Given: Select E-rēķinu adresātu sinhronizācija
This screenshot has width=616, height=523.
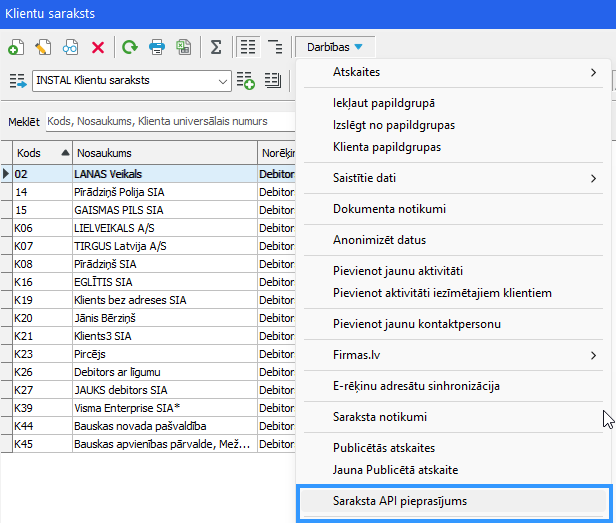Looking at the screenshot, I should pos(453,386).
